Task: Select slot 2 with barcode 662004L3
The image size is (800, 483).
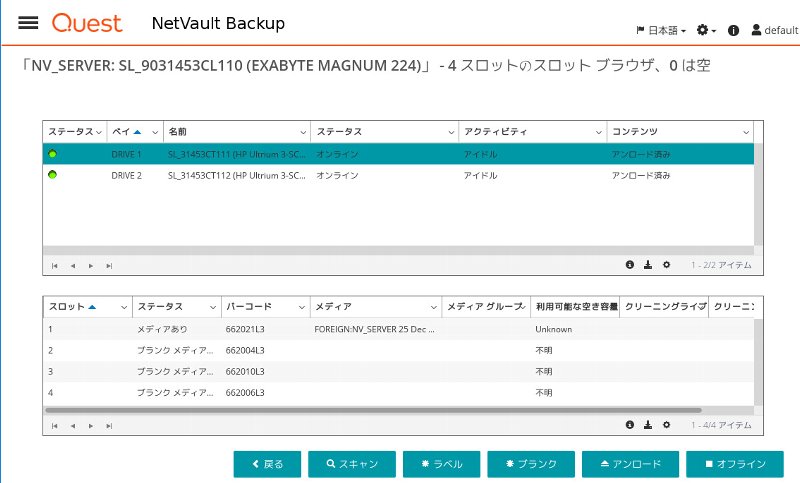Action: (398, 350)
